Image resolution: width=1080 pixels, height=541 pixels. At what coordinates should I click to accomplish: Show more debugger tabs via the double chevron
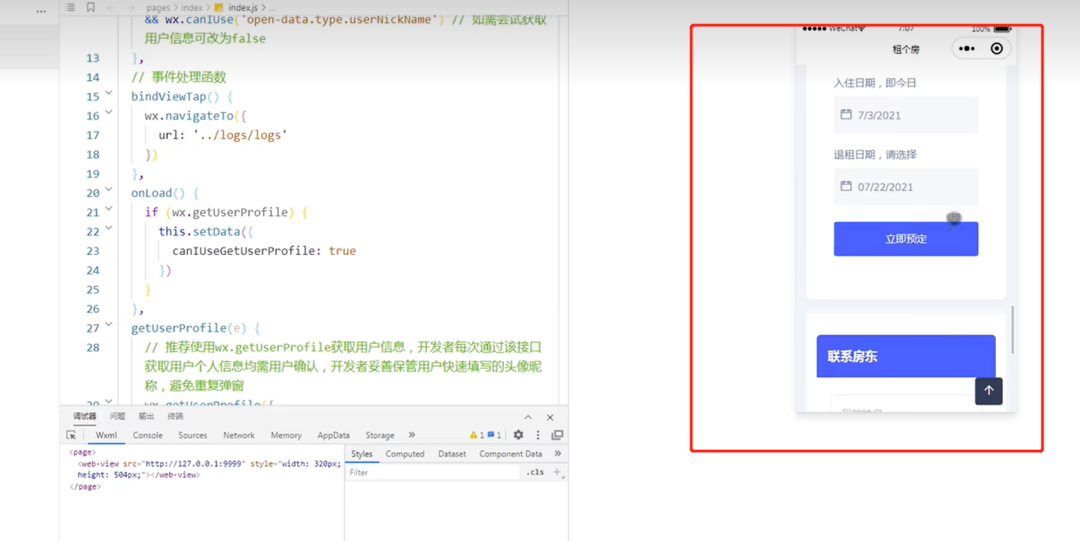click(411, 435)
